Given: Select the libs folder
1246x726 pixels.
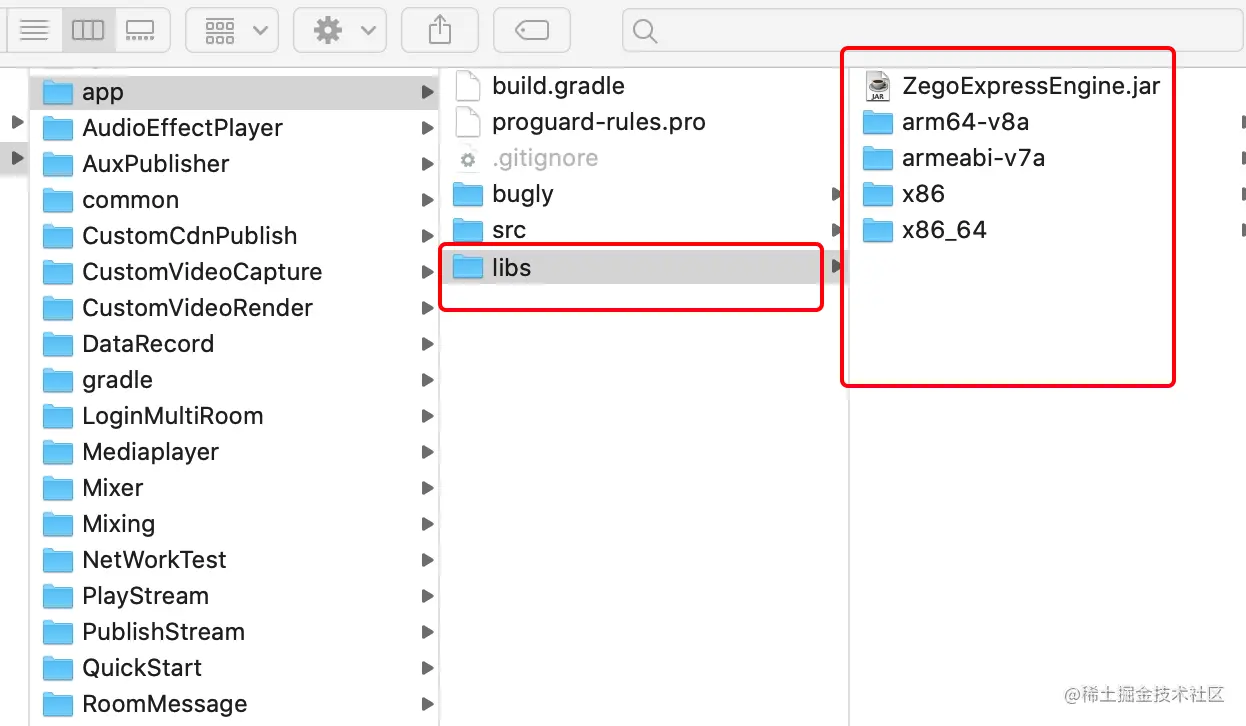Looking at the screenshot, I should [x=645, y=267].
